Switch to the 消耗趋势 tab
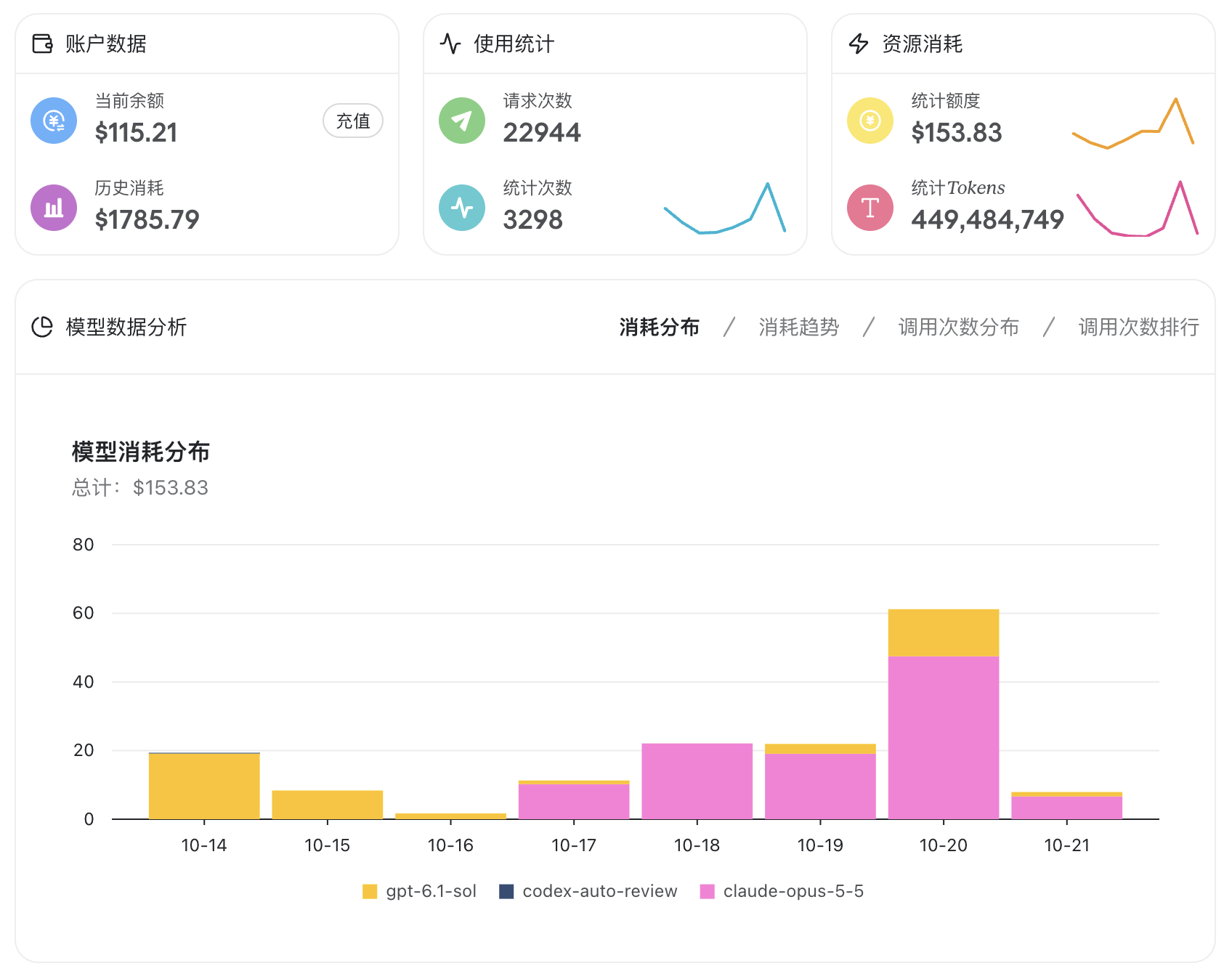 [799, 327]
